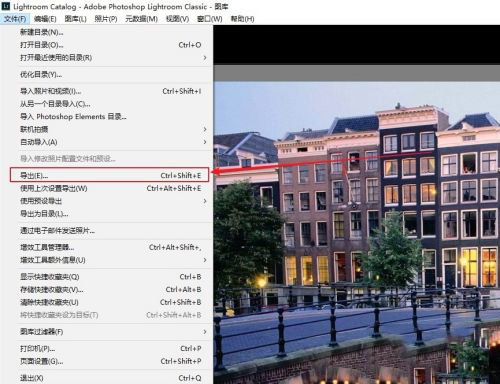The width and height of the screenshot is (500, 384).
Task: Open the 图库(L) menu
Action: point(75,19)
